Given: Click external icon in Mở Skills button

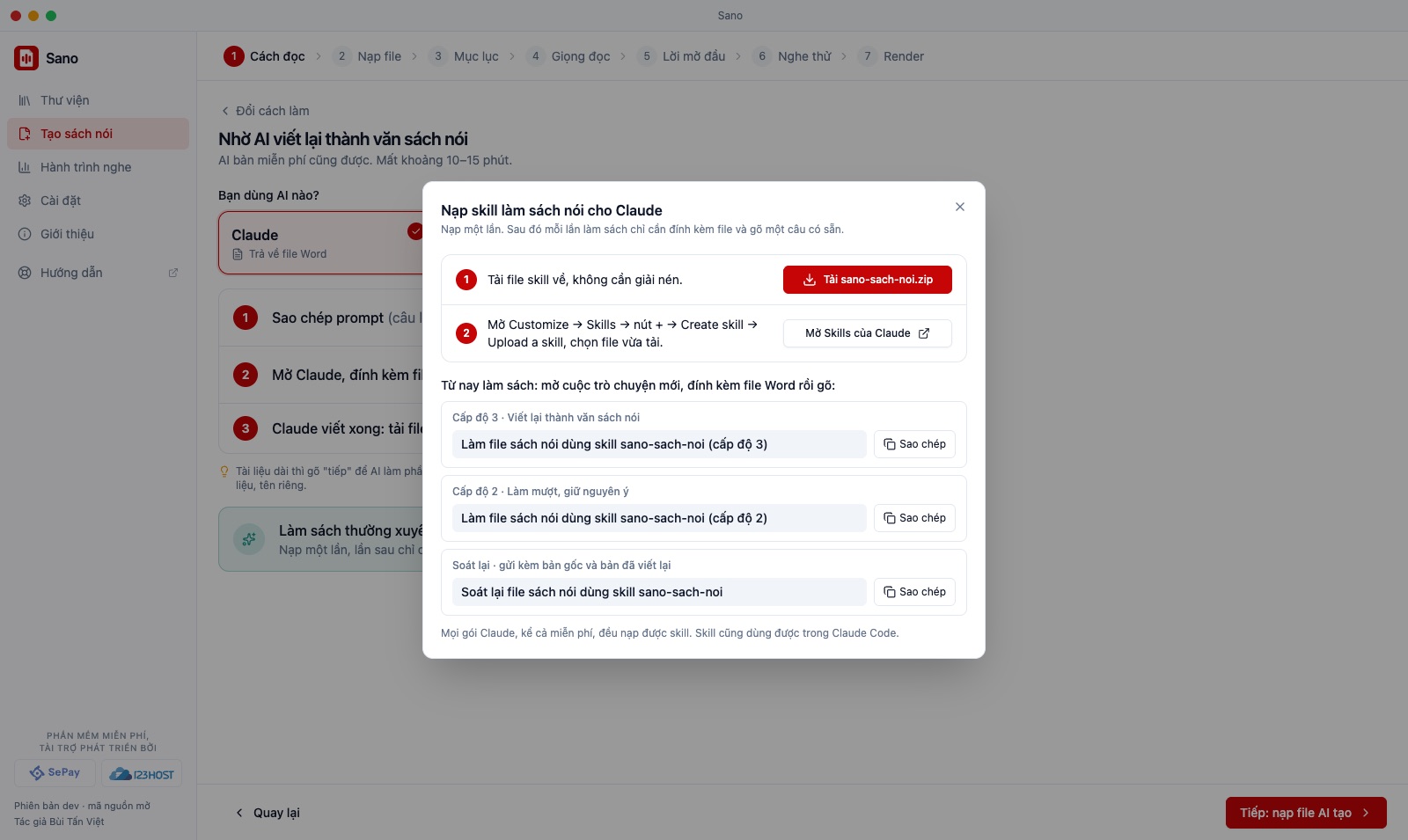Looking at the screenshot, I should (924, 333).
